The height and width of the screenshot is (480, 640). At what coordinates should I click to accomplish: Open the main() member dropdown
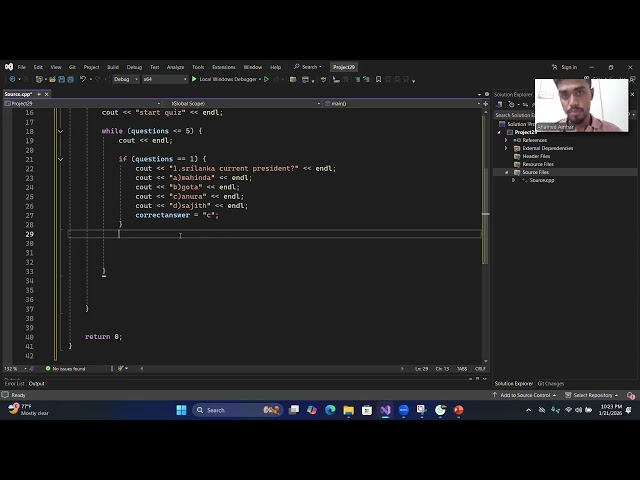pos(402,104)
